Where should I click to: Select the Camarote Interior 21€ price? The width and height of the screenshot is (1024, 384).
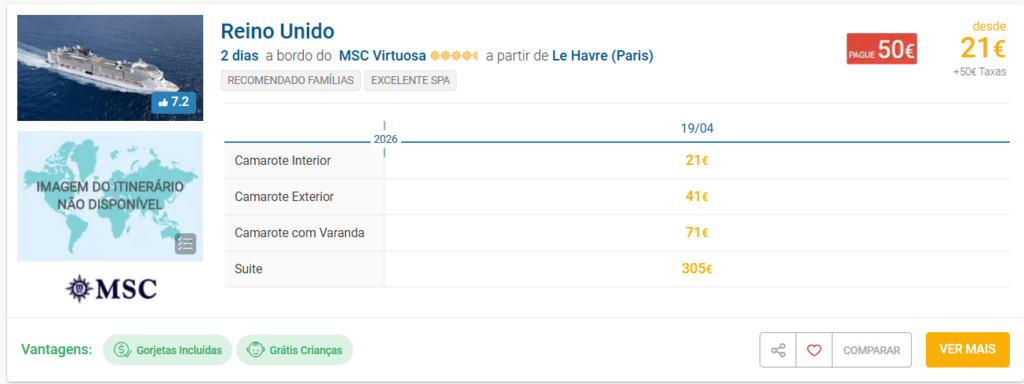coord(697,160)
